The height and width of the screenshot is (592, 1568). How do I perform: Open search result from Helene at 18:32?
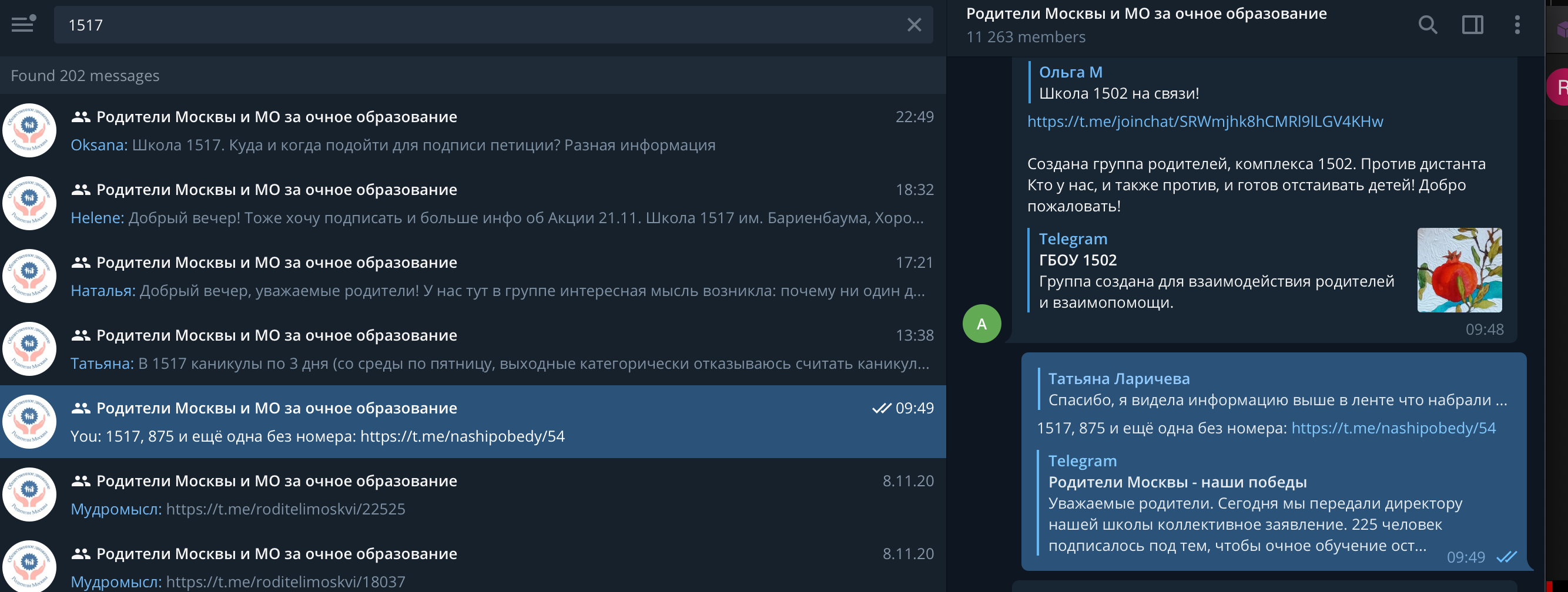click(473, 203)
